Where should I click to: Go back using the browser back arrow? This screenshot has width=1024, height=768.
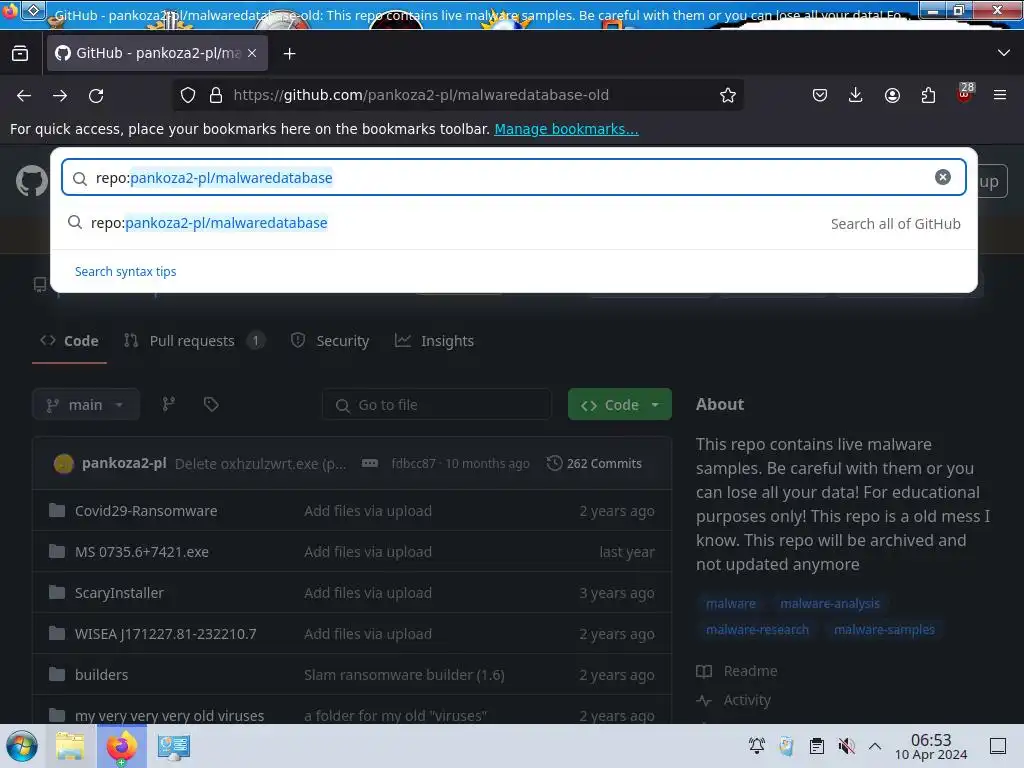[24, 95]
